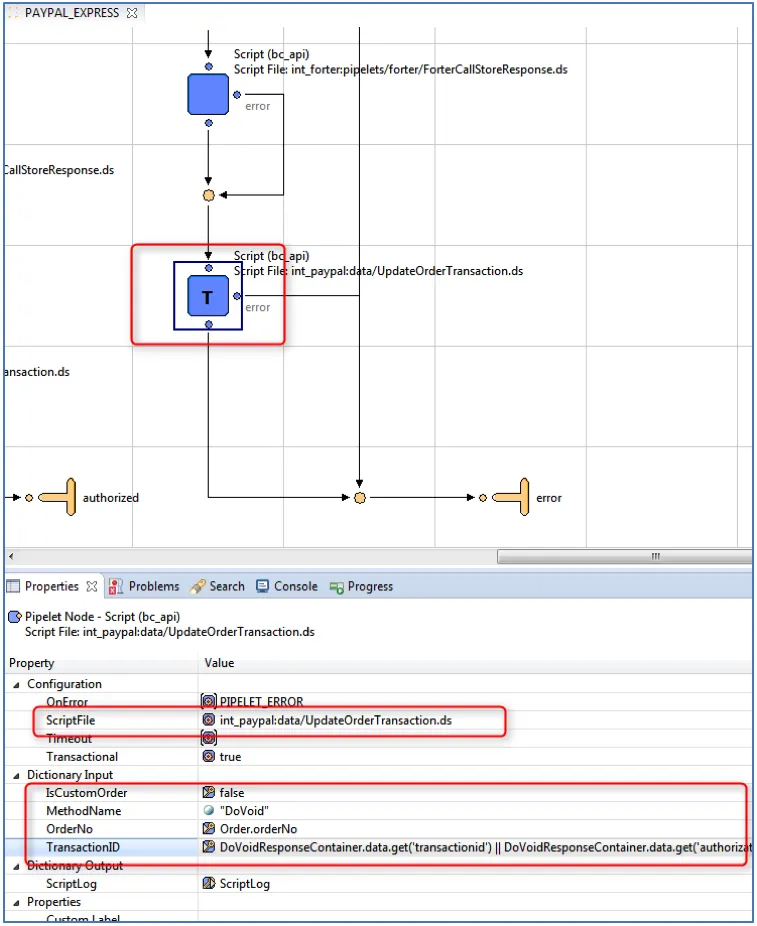This screenshot has height=926, width=757.
Task: Collapse the Properties property group
Action: 16,903
